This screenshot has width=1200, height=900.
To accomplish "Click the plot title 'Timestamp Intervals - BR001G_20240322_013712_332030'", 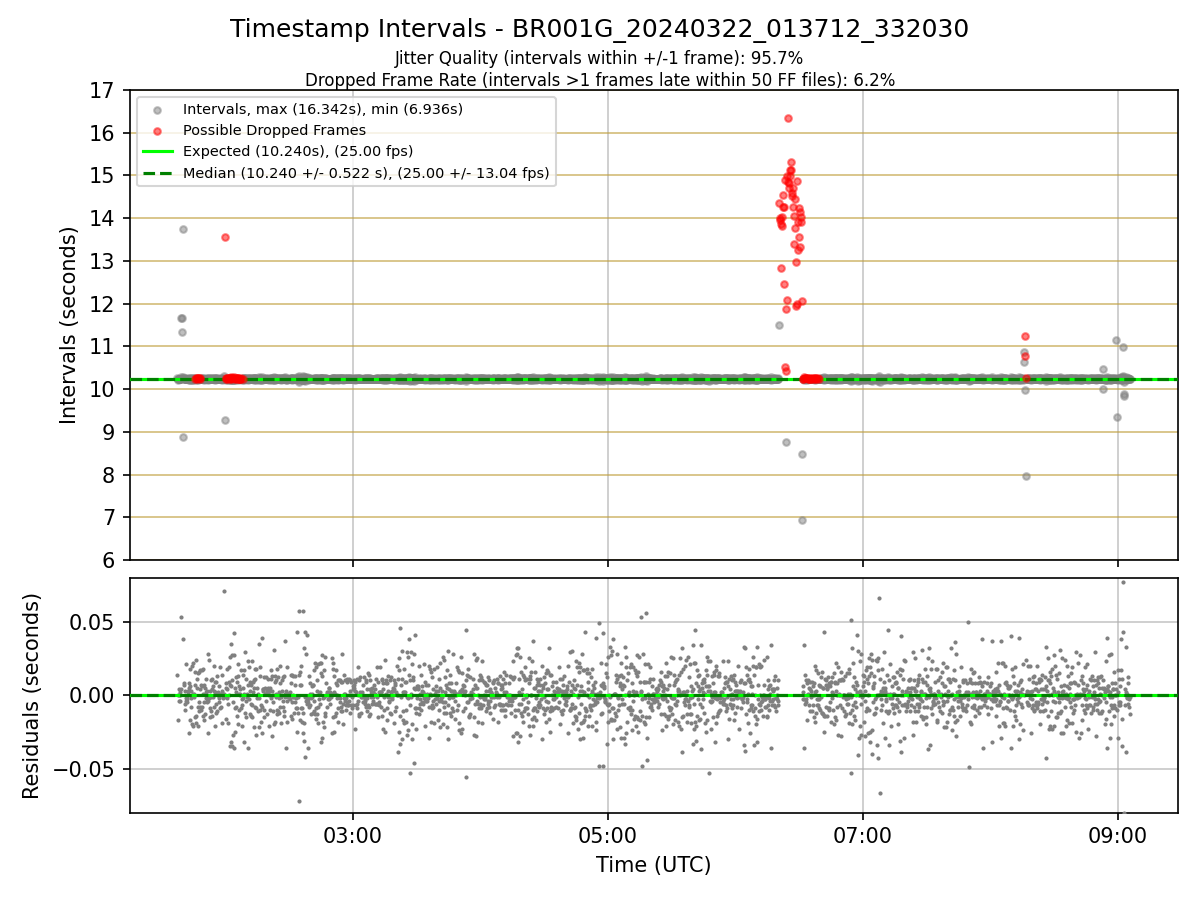I will coord(599,29).
